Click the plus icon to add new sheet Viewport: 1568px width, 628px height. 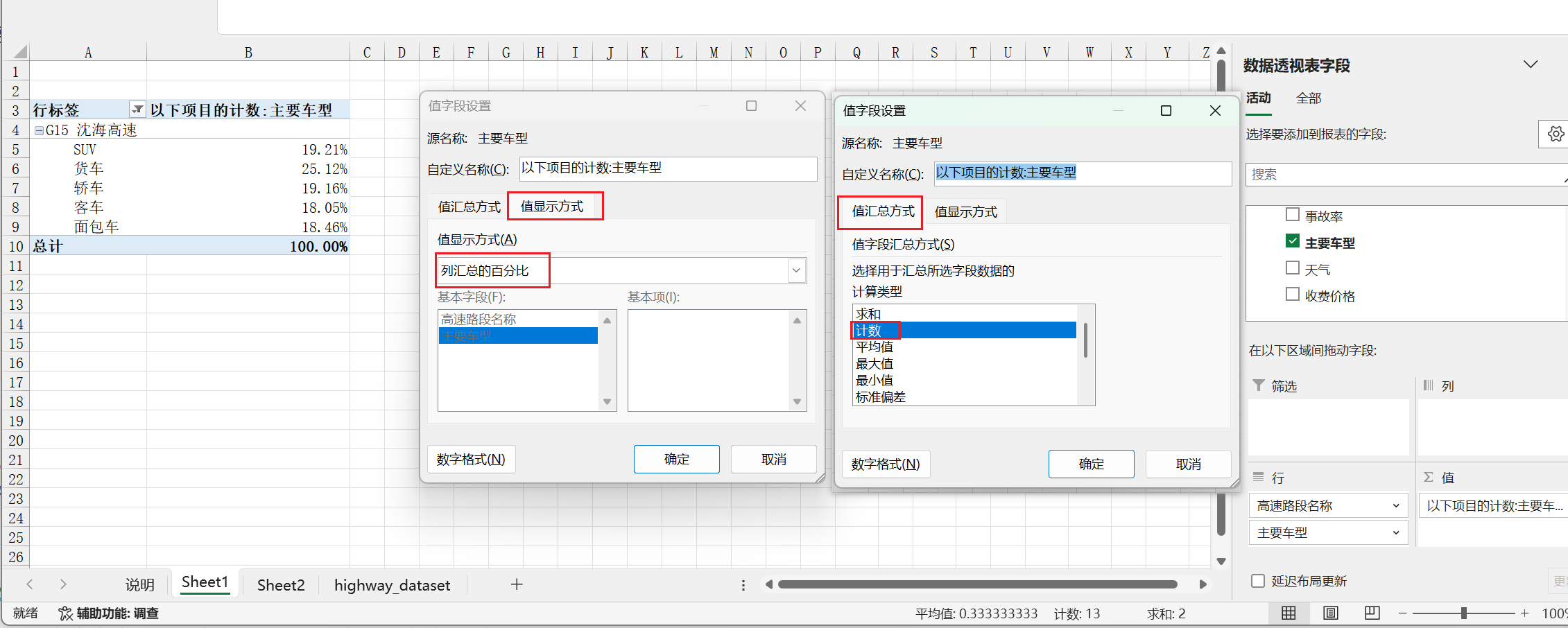[516, 584]
